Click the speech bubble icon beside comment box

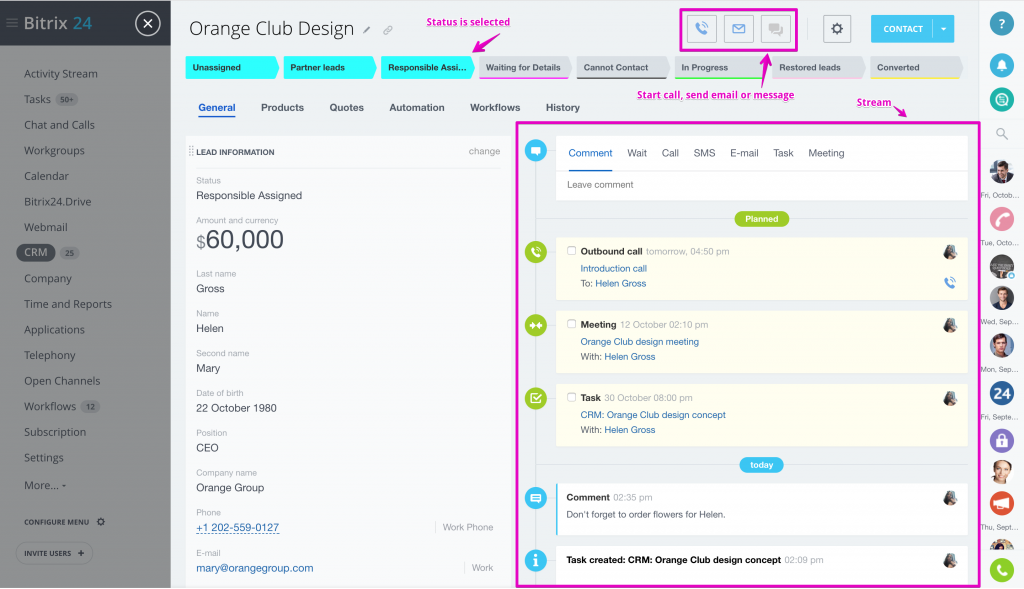(x=536, y=151)
